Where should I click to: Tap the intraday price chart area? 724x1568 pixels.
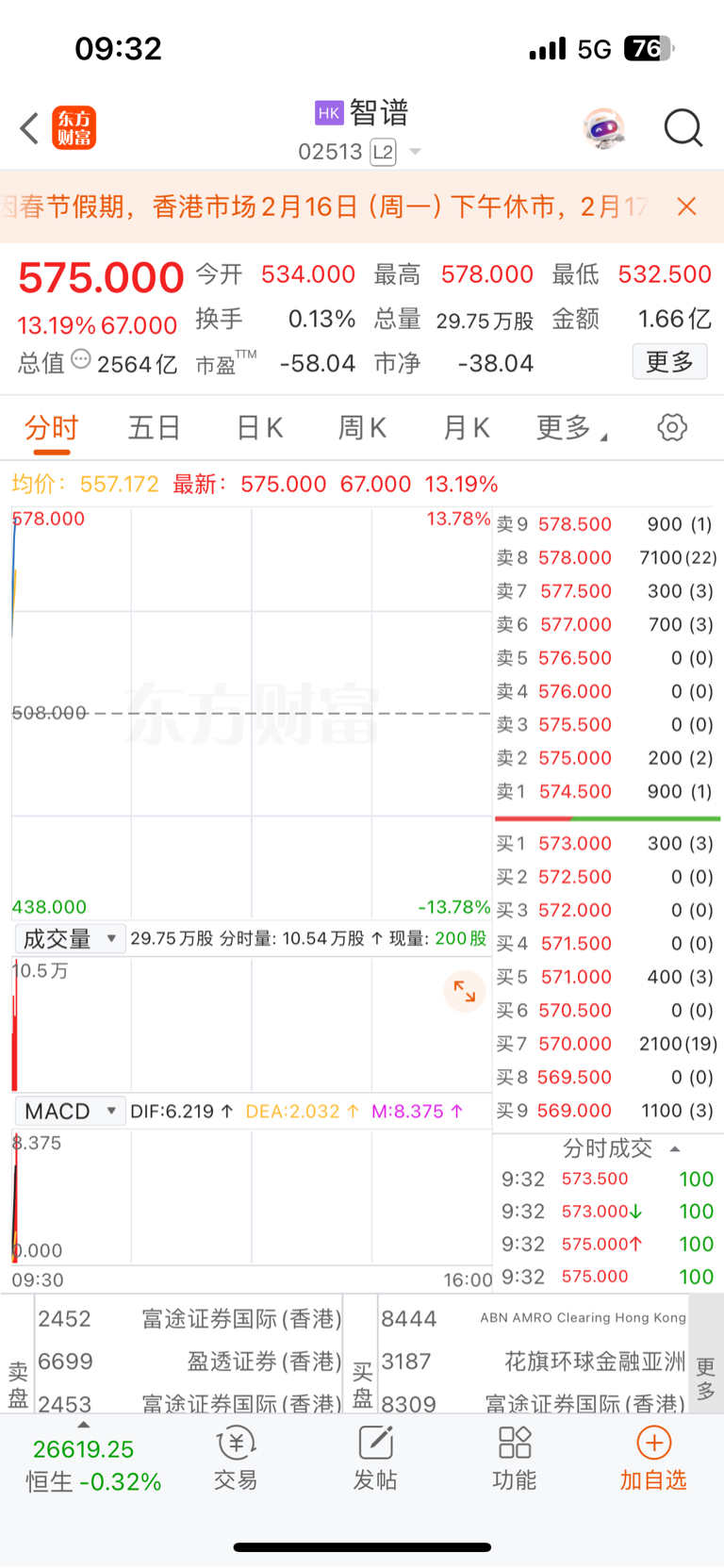pos(252,713)
